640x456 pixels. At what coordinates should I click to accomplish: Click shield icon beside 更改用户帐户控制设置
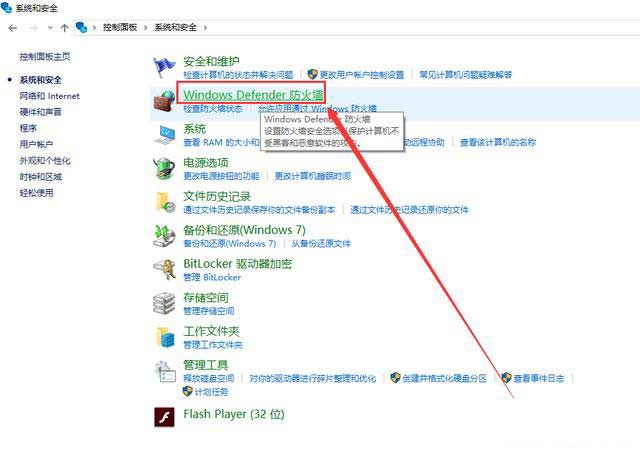tap(313, 74)
